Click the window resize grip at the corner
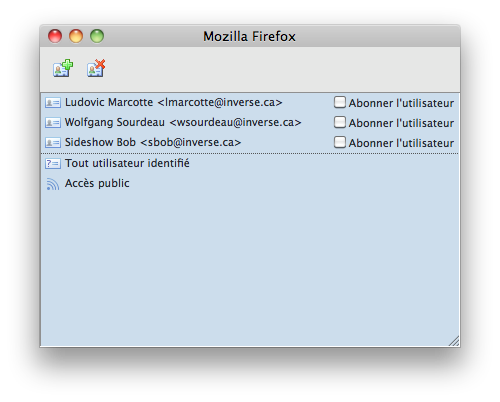This screenshot has width=500, height=402. coord(454,341)
